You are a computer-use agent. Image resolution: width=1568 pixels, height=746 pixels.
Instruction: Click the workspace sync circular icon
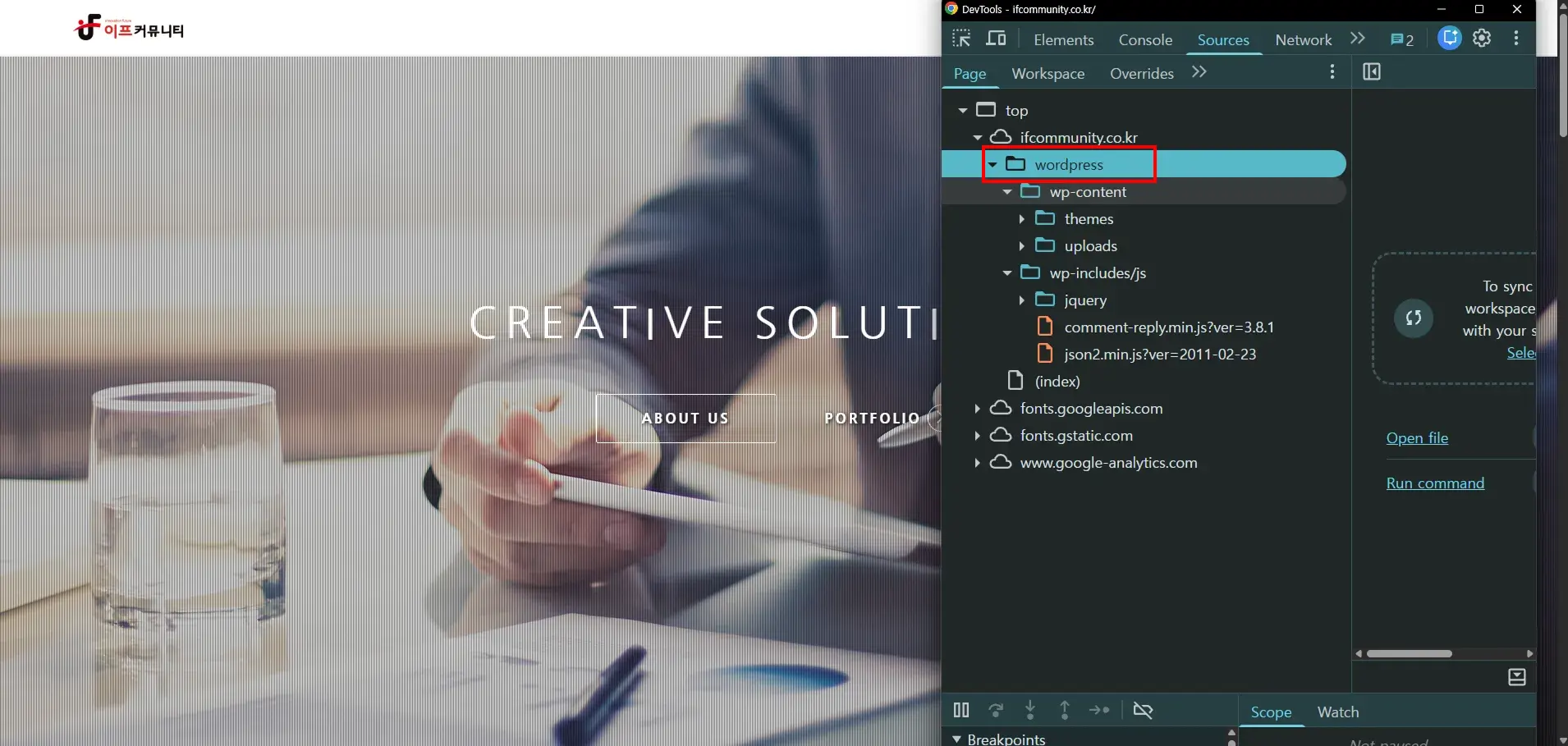click(1414, 318)
